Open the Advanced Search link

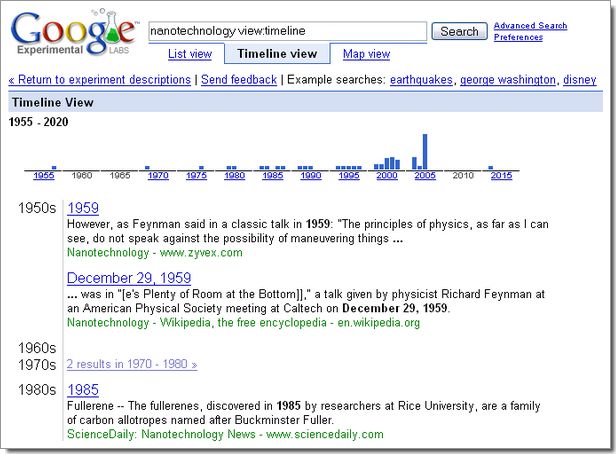pos(530,26)
